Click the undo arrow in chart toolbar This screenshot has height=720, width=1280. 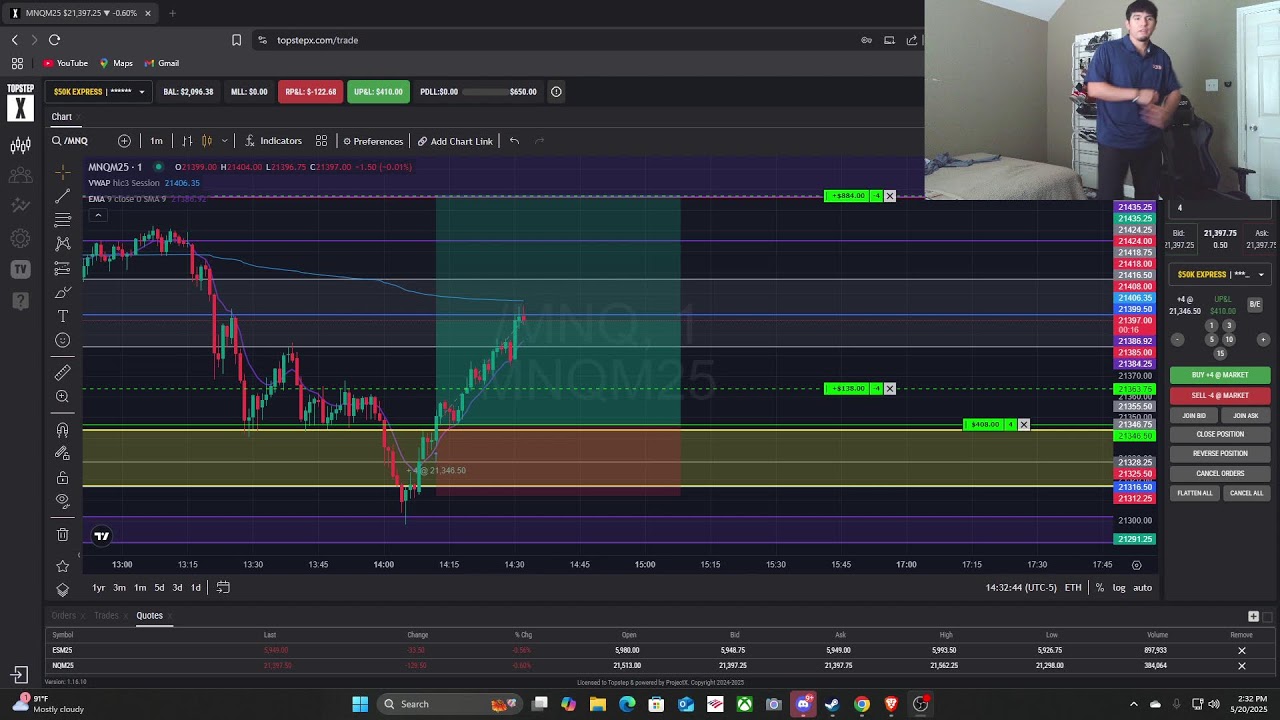click(x=514, y=141)
